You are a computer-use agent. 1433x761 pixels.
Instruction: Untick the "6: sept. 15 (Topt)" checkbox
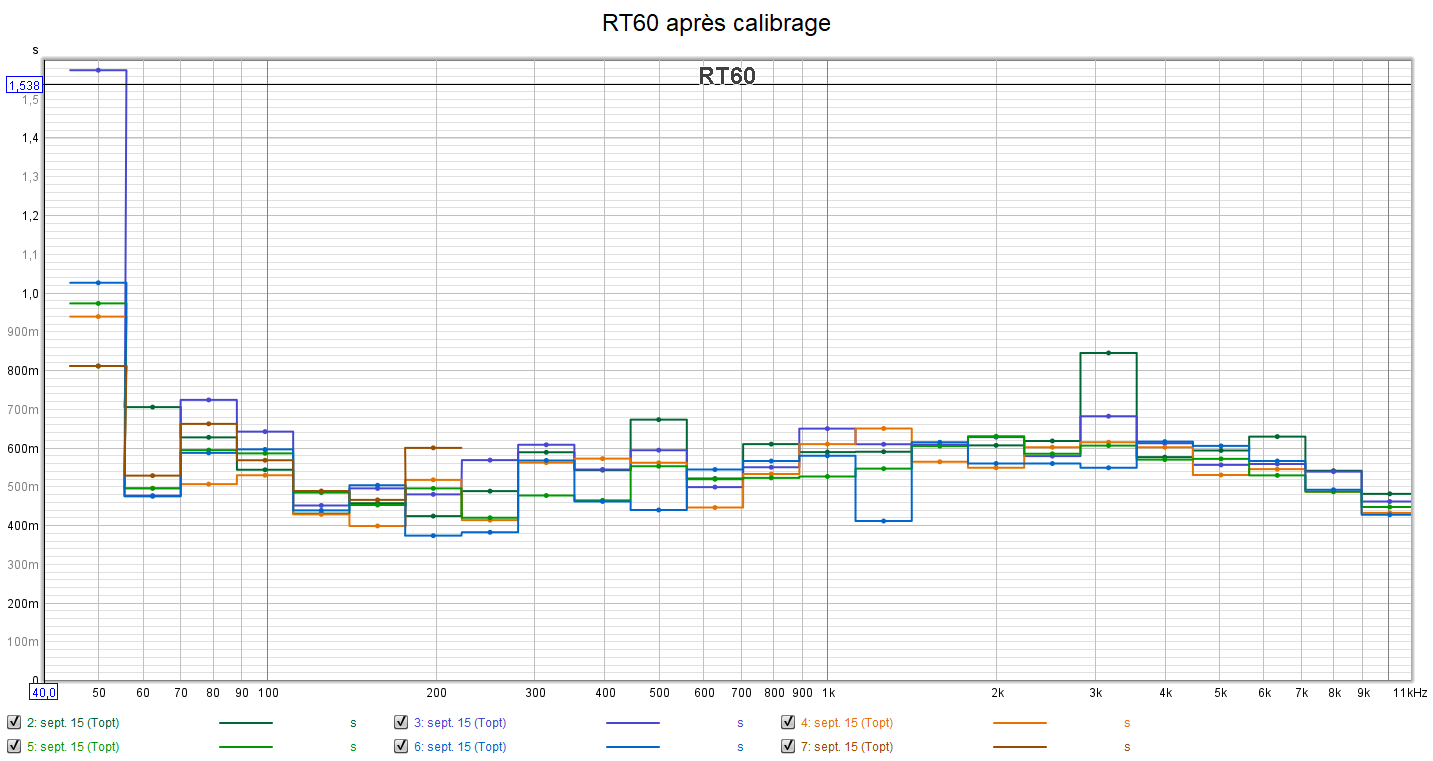401,746
